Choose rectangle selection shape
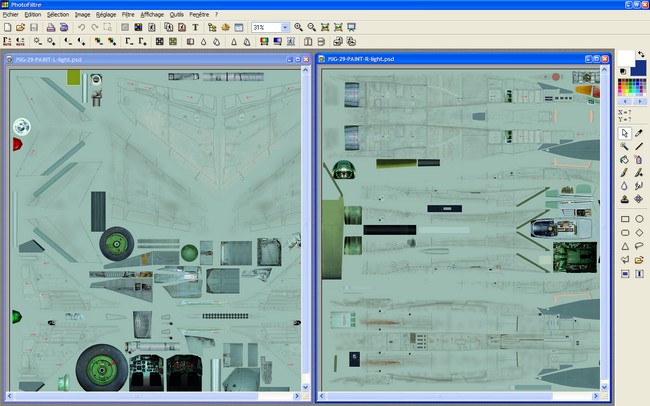 625,219
